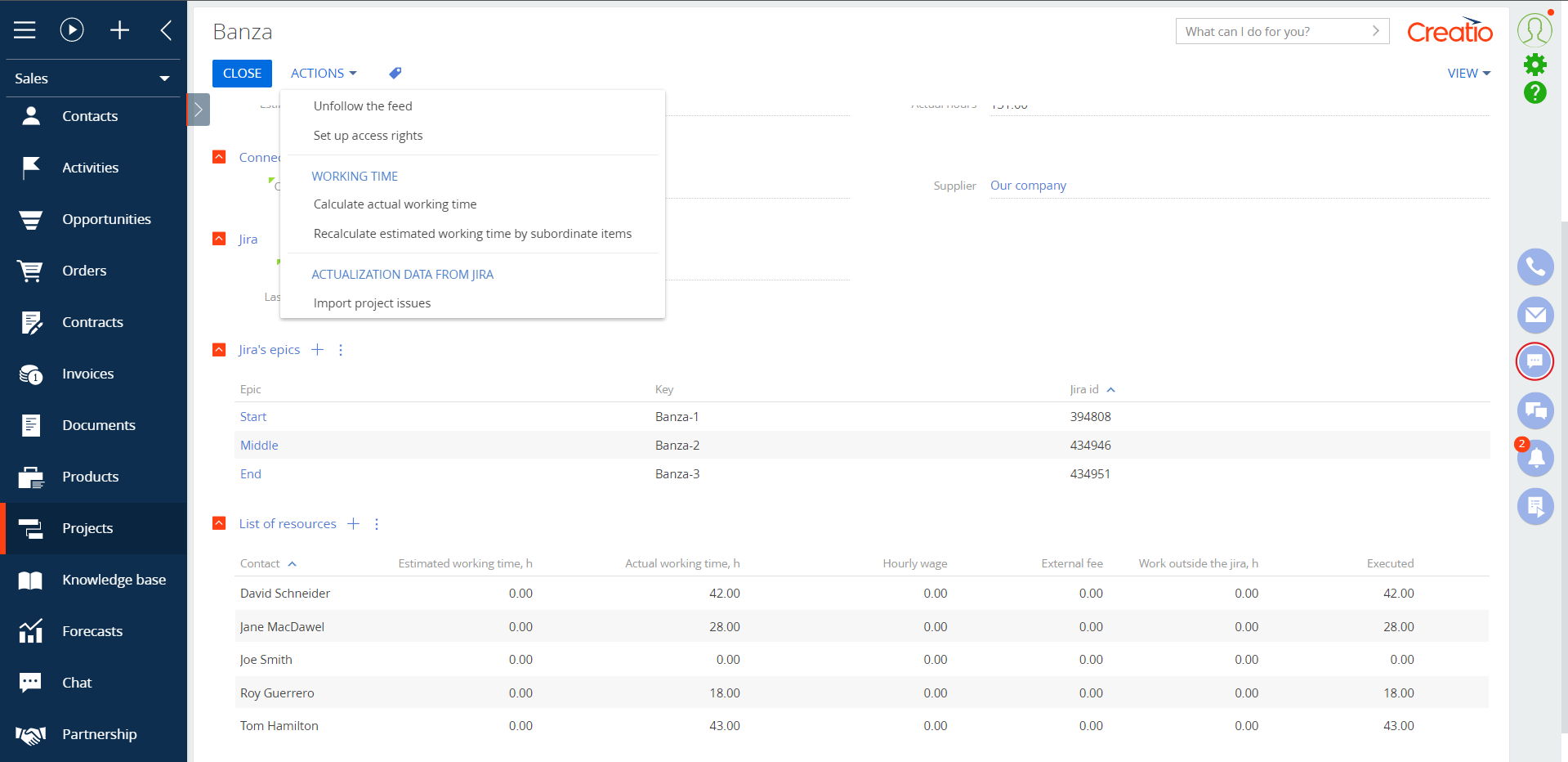Click the Creatio logo
1568x762 pixels.
coord(1450,31)
